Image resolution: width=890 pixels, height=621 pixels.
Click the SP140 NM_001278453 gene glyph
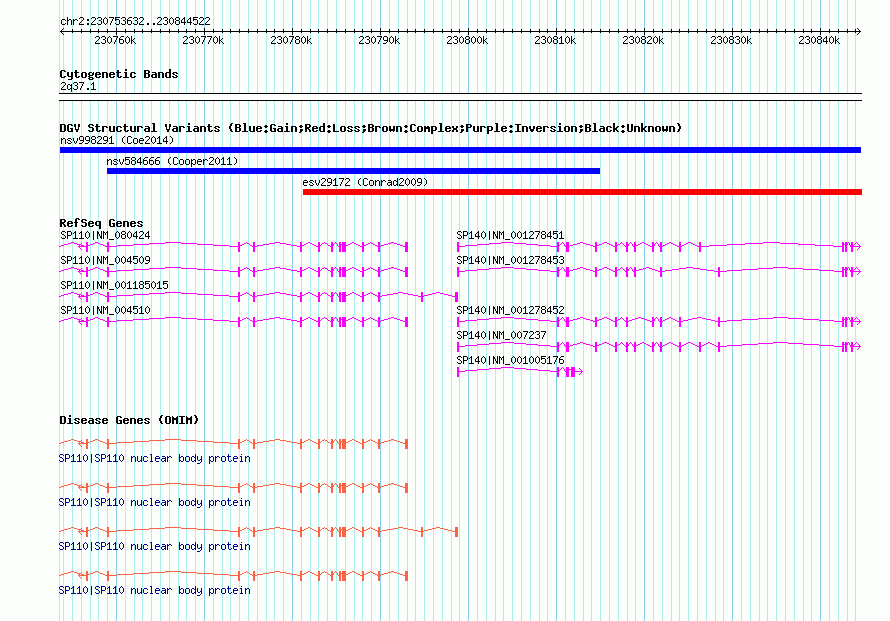(659, 271)
